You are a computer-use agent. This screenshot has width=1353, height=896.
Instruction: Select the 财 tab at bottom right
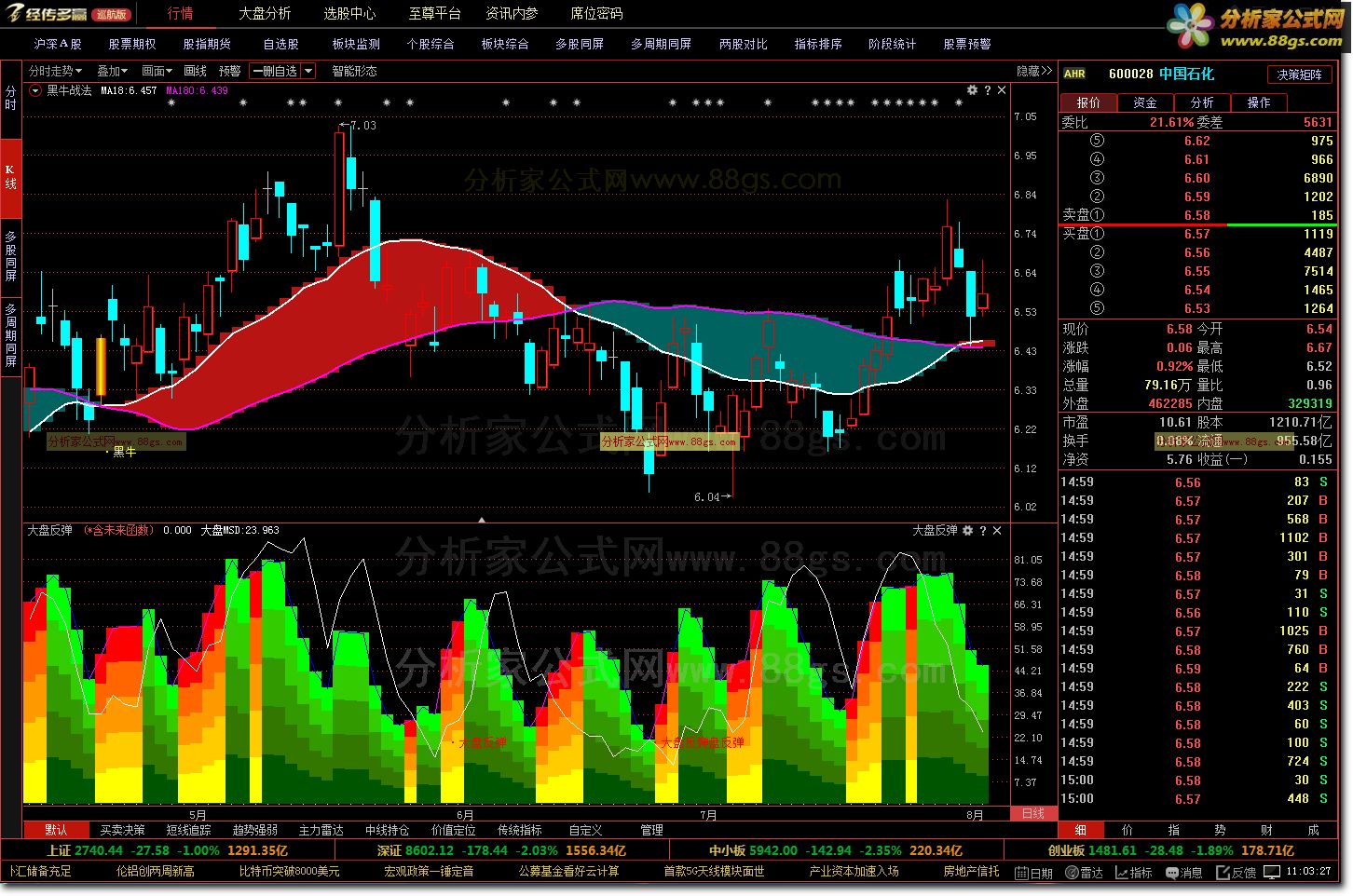[x=1267, y=830]
